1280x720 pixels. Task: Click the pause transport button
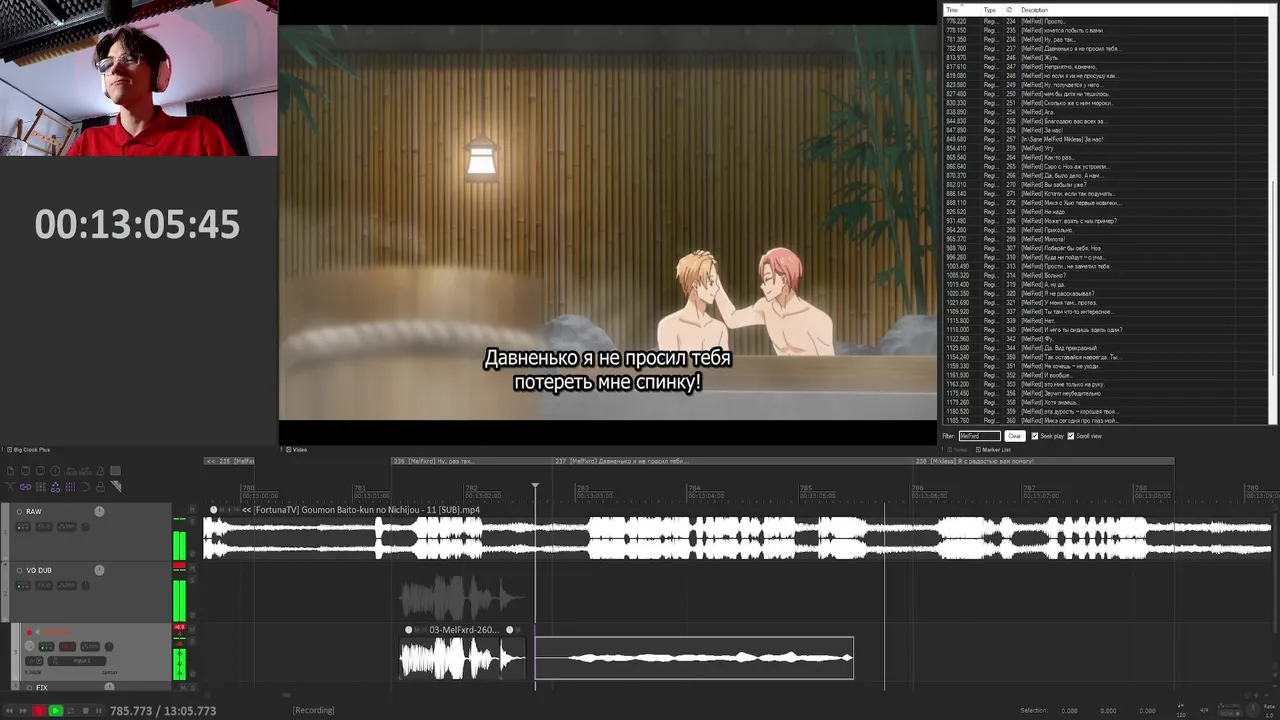pos(99,711)
